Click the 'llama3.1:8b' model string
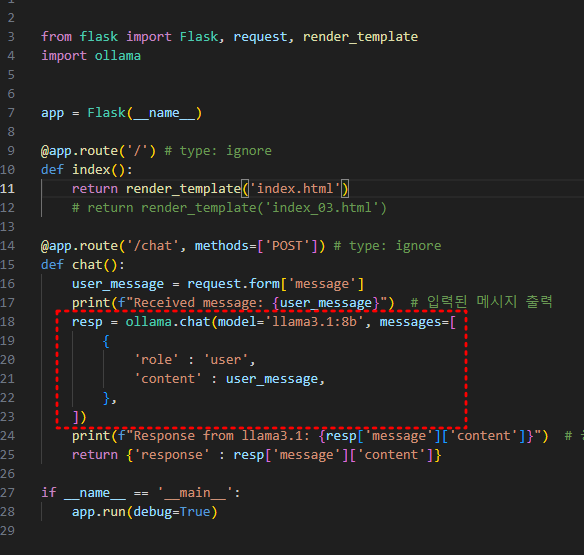584x555 pixels. (x=314, y=321)
